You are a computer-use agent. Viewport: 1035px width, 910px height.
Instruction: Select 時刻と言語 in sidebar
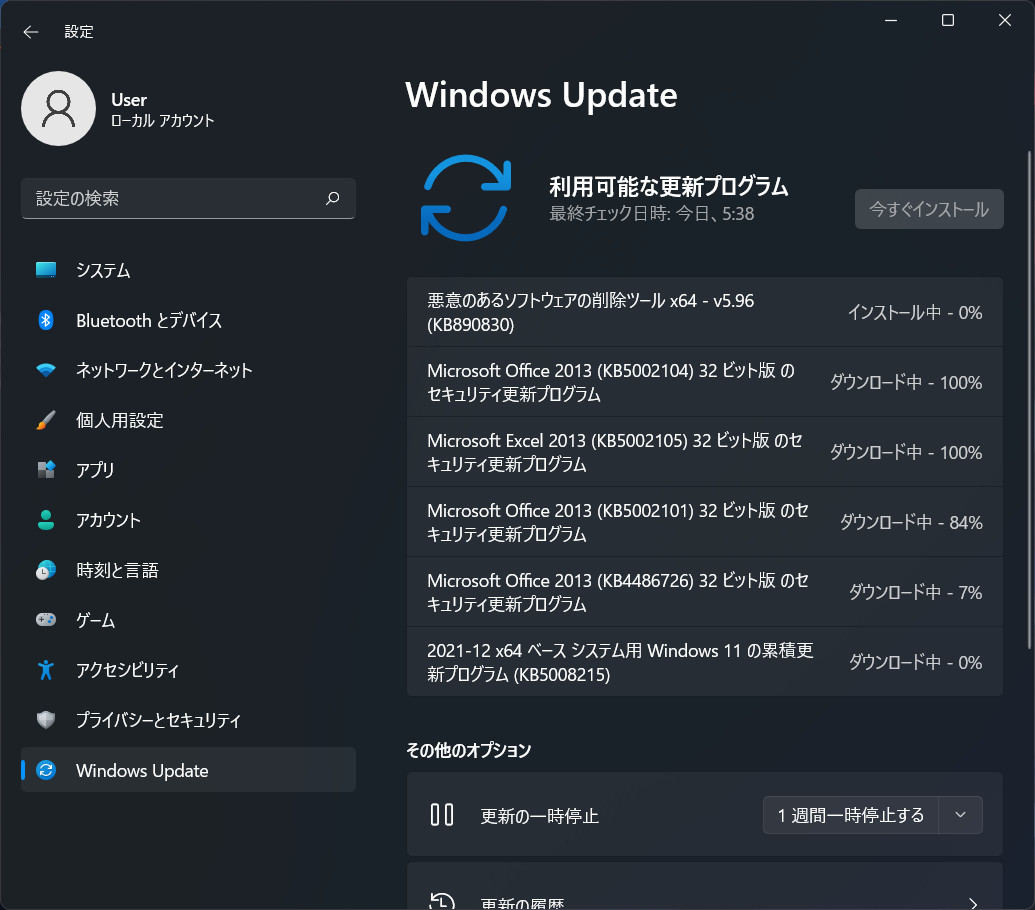(x=188, y=570)
